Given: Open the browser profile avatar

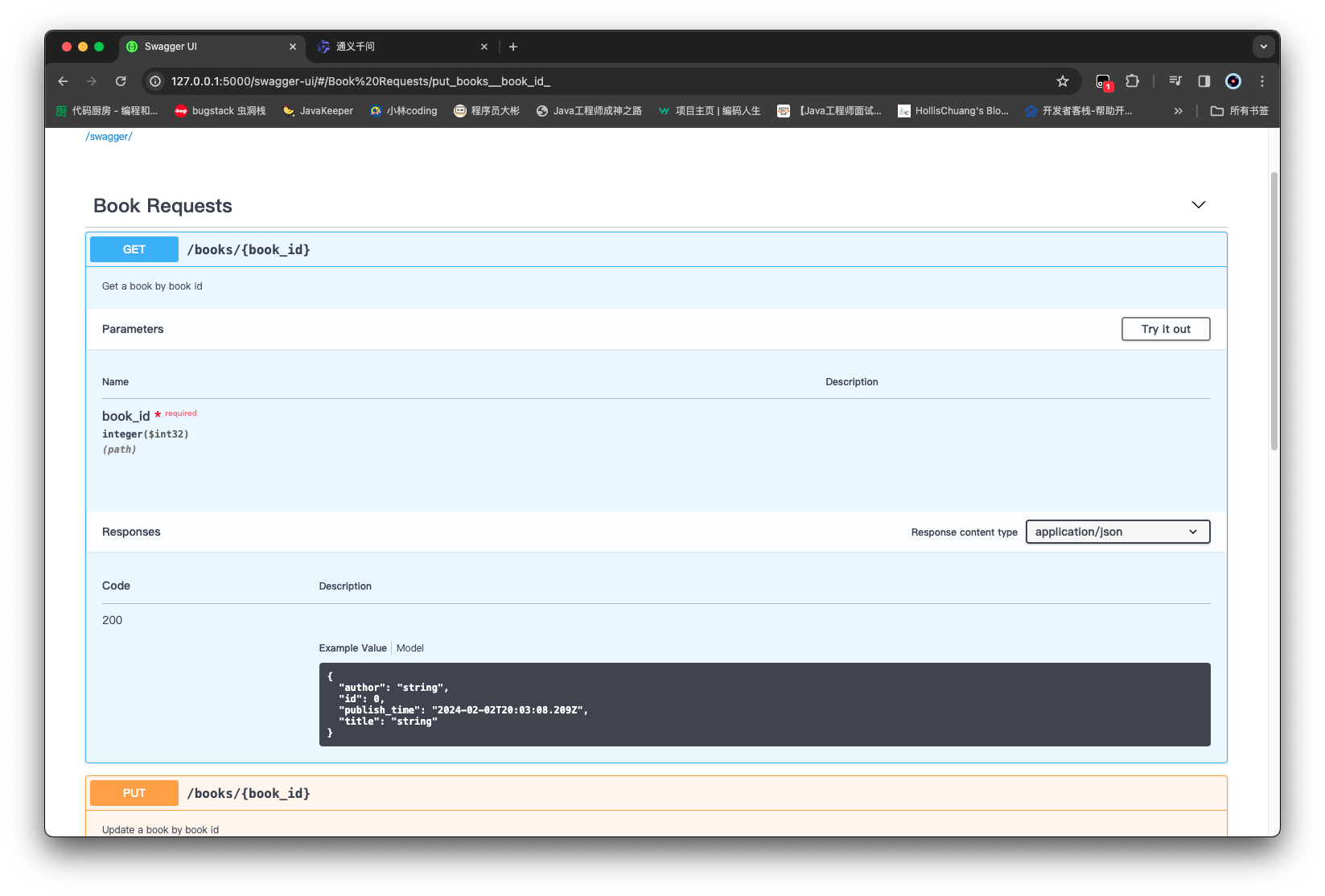Looking at the screenshot, I should click(1233, 81).
